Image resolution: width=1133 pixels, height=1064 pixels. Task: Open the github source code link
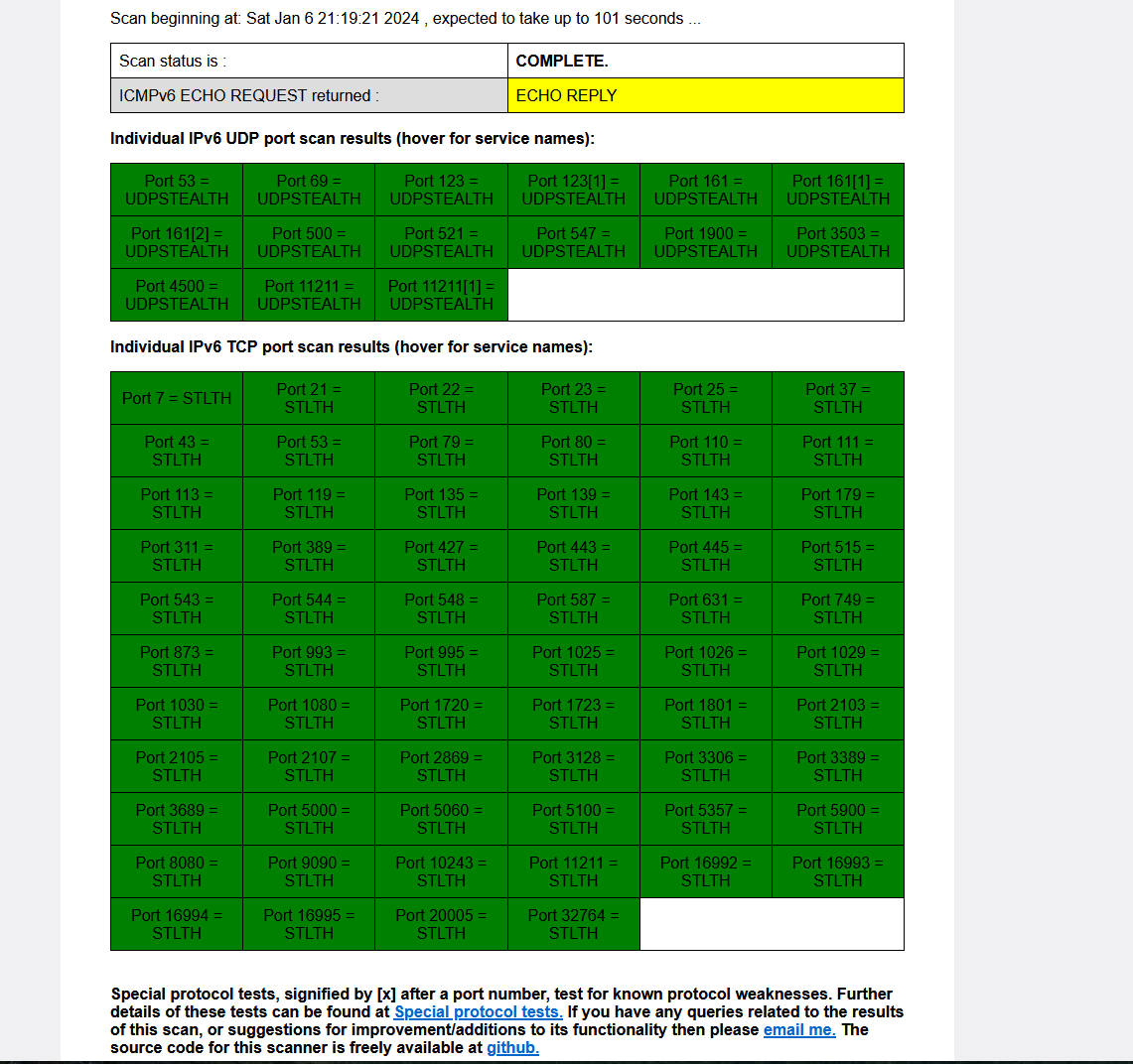click(x=512, y=1047)
